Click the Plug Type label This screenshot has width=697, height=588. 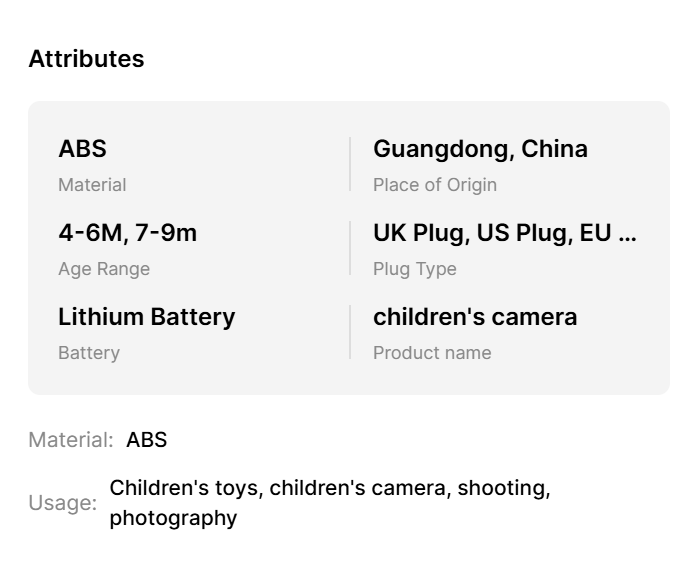coord(414,269)
